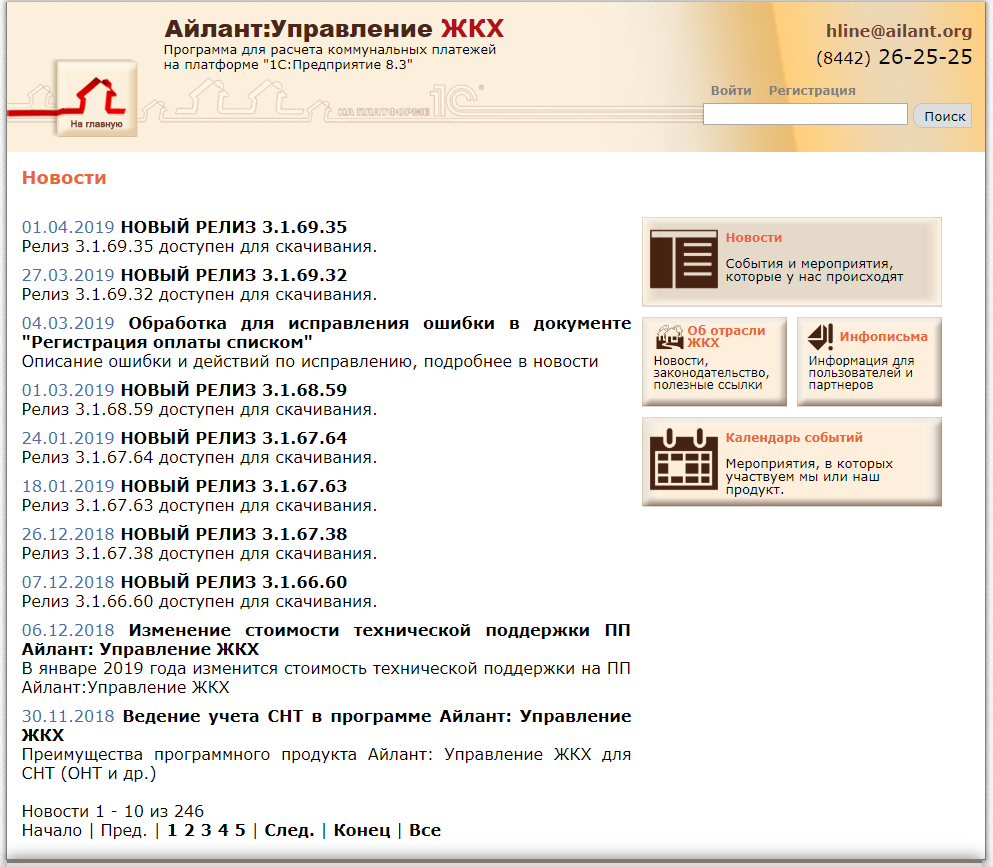Click the red house 'На главную' home icon
The height and width of the screenshot is (867, 993).
(96, 98)
